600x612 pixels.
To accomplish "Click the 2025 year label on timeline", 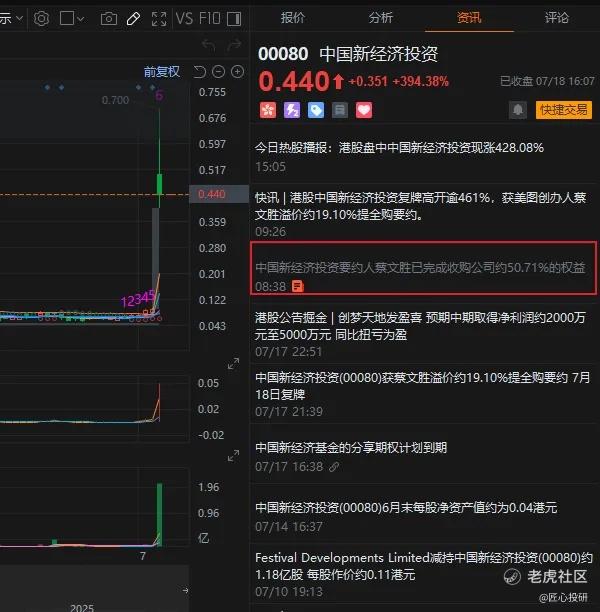I will pyautogui.click(x=82, y=608).
